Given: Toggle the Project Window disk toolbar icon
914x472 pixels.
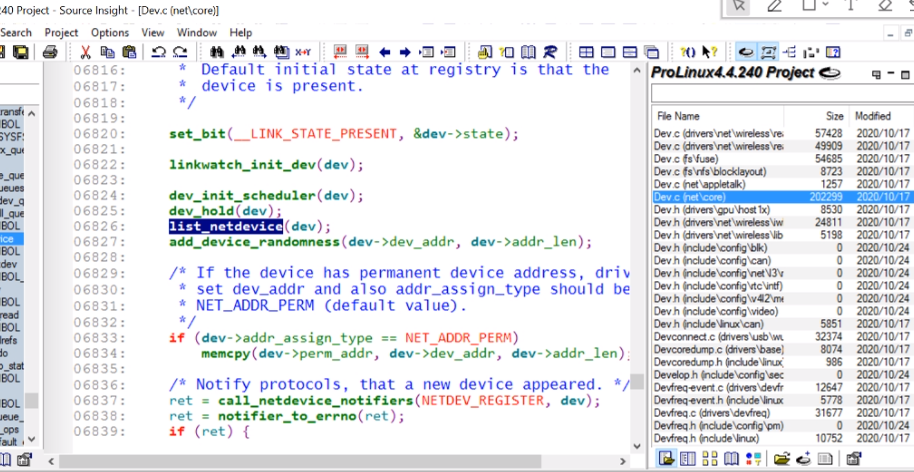Looking at the screenshot, I should pos(746,52).
